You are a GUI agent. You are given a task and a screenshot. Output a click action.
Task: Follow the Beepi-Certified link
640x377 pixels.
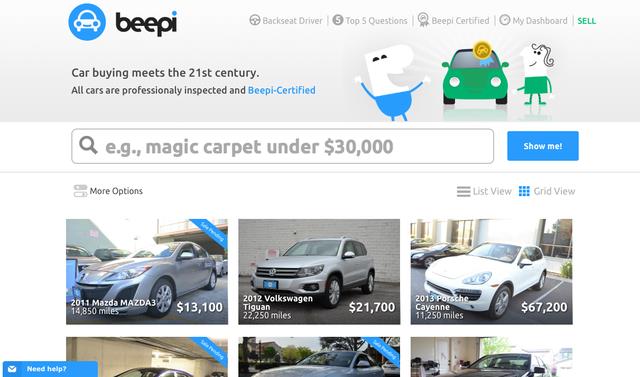click(x=282, y=90)
